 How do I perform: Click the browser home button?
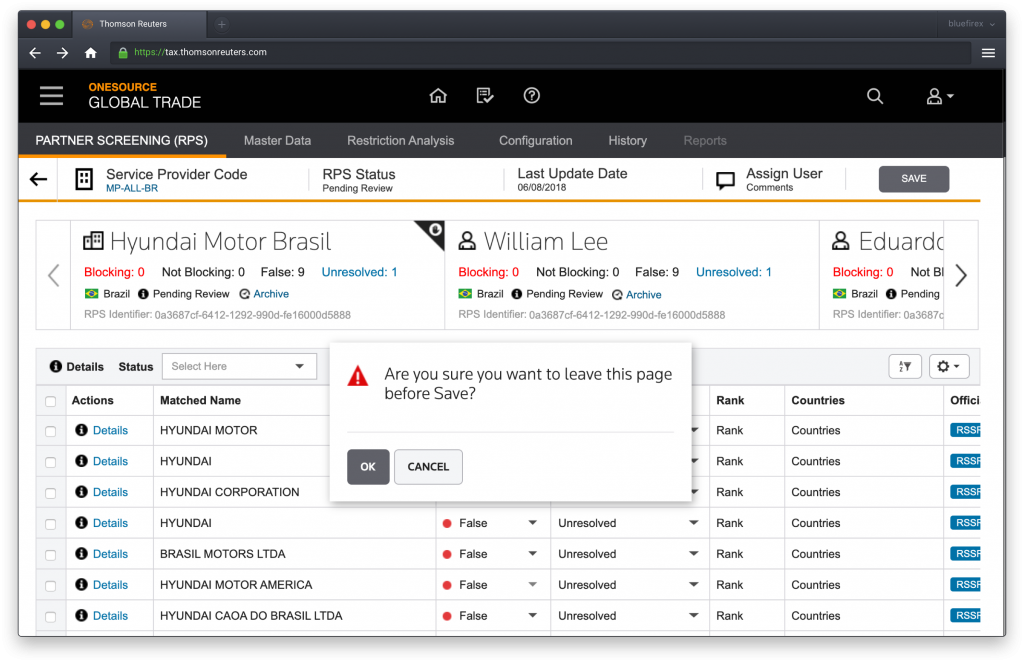[91, 53]
